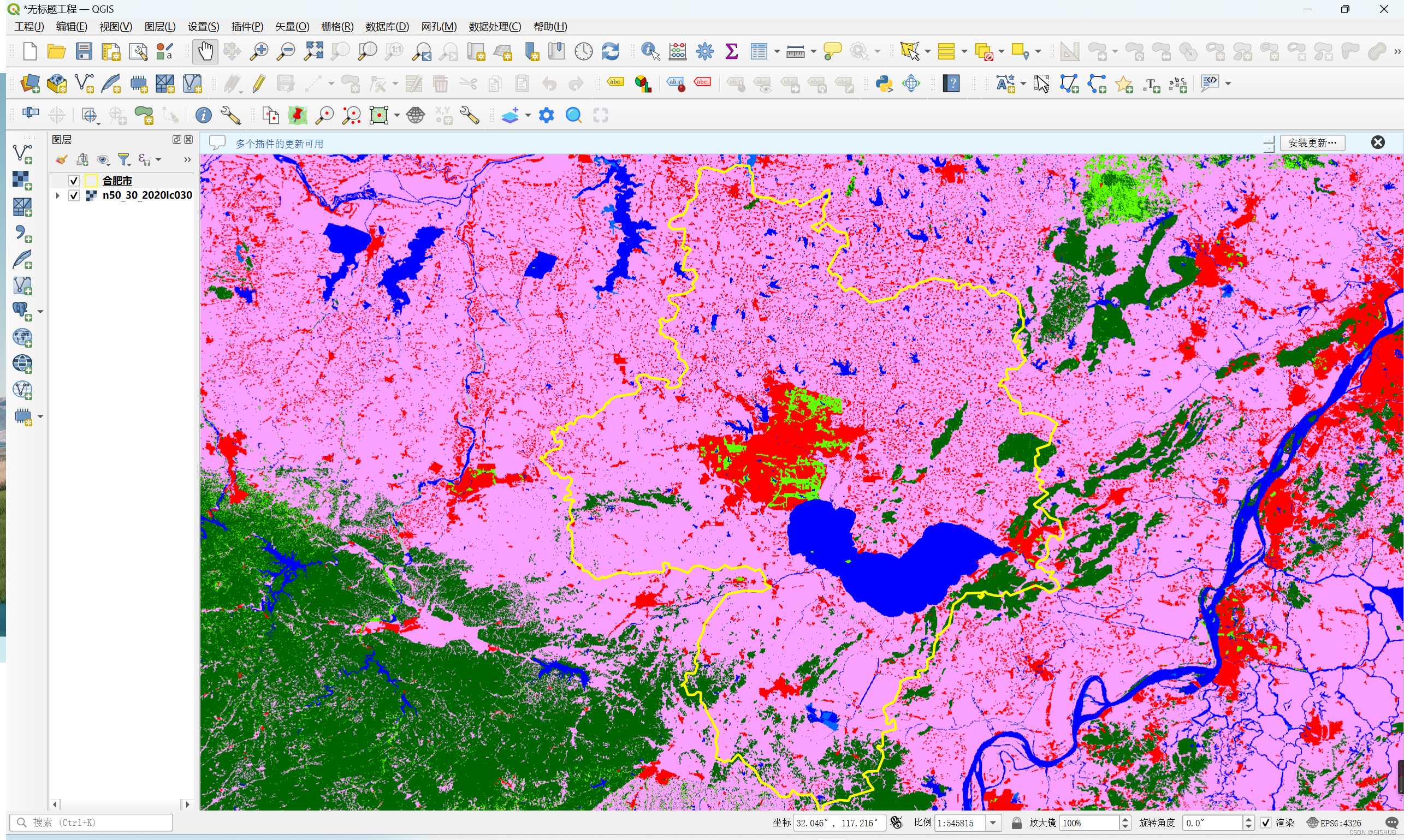Toggle mouse extents display beside coordinates
Image resolution: width=1404 pixels, height=840 pixels.
tap(897, 823)
